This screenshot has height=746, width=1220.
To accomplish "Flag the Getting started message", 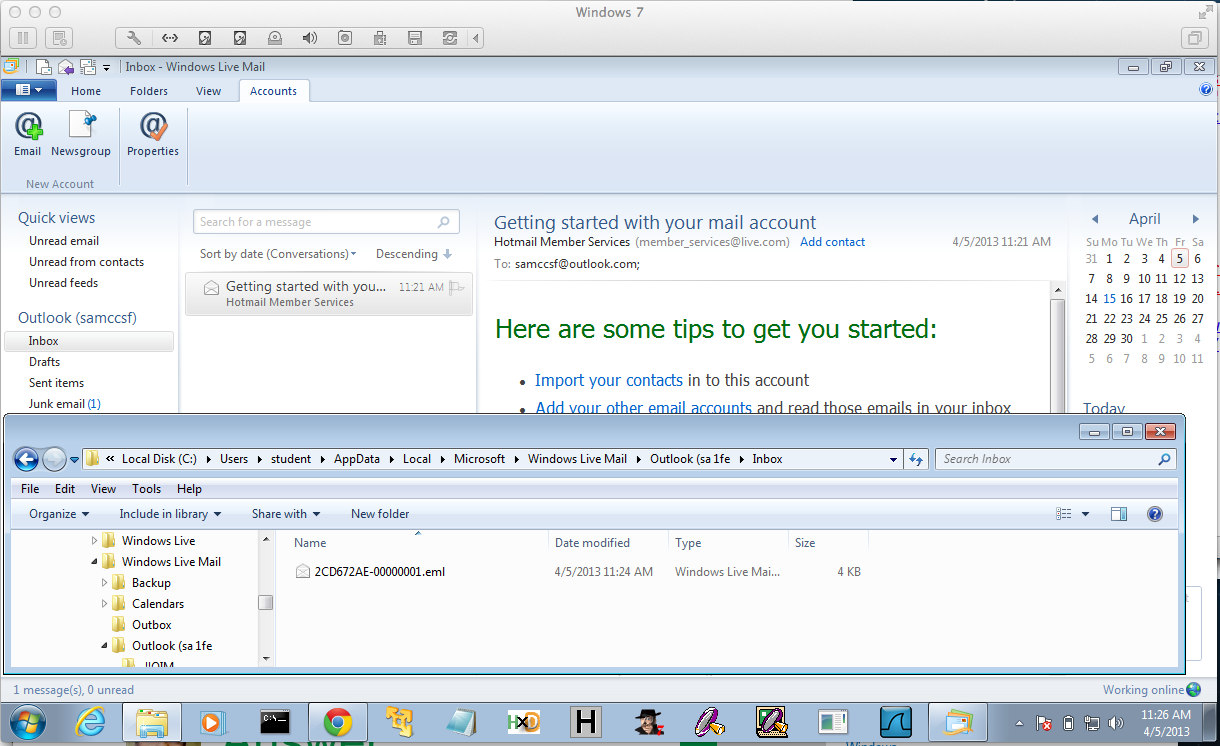I will tap(456, 287).
